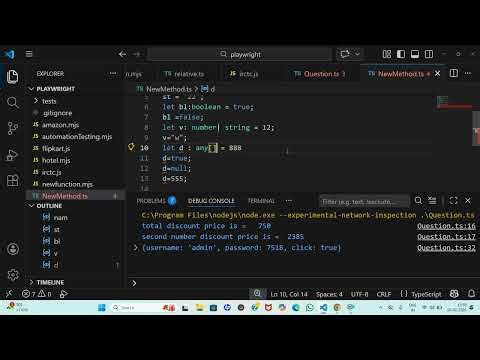Show more panel tabs ellipsis

289,201
